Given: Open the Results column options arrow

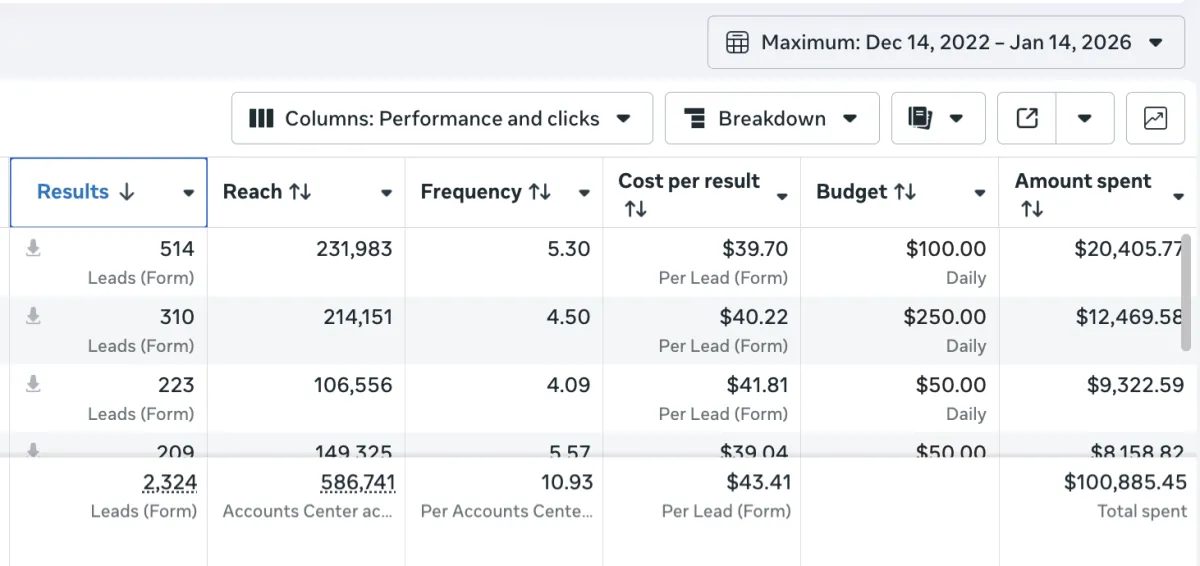Looking at the screenshot, I should pos(188,193).
